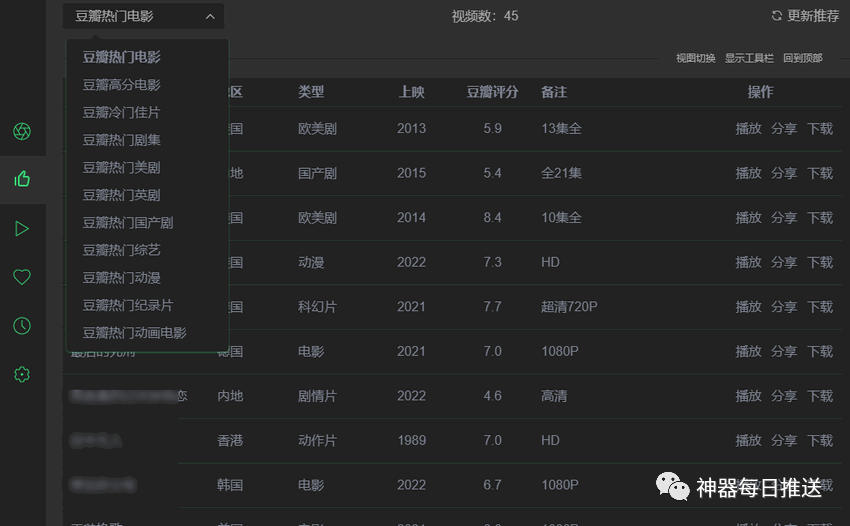This screenshot has width=850, height=526.
Task: Open the aperture browse icon in sidebar
Action: 22,131
